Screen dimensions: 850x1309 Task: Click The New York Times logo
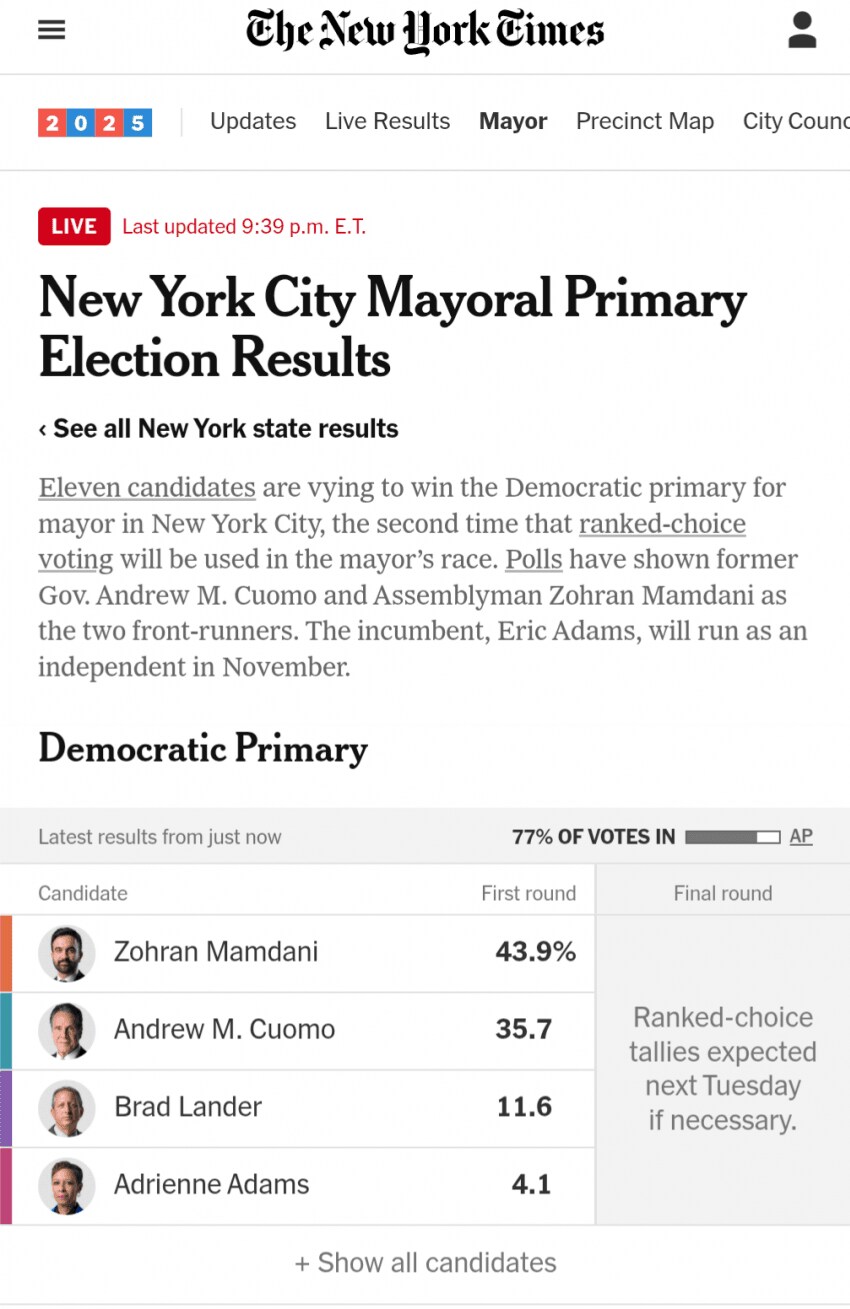425,31
